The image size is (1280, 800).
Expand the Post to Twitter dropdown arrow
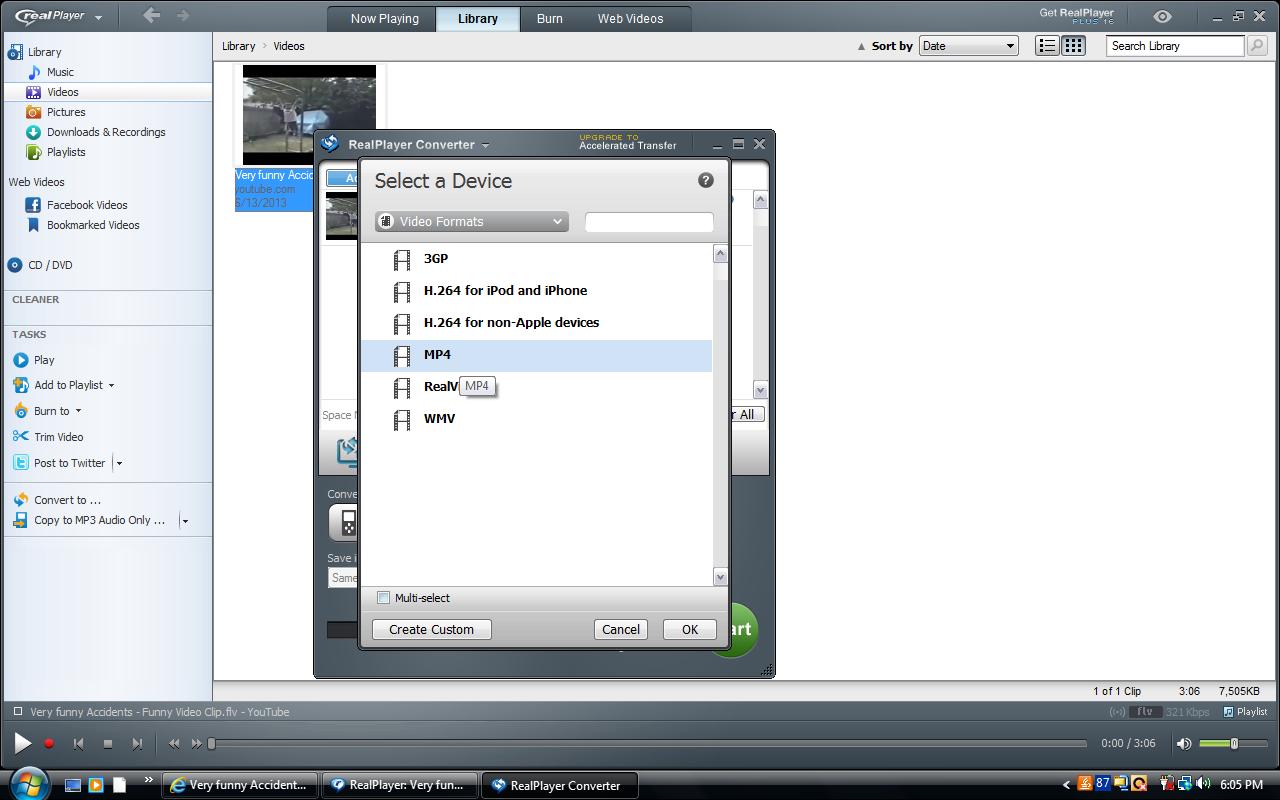(x=119, y=463)
